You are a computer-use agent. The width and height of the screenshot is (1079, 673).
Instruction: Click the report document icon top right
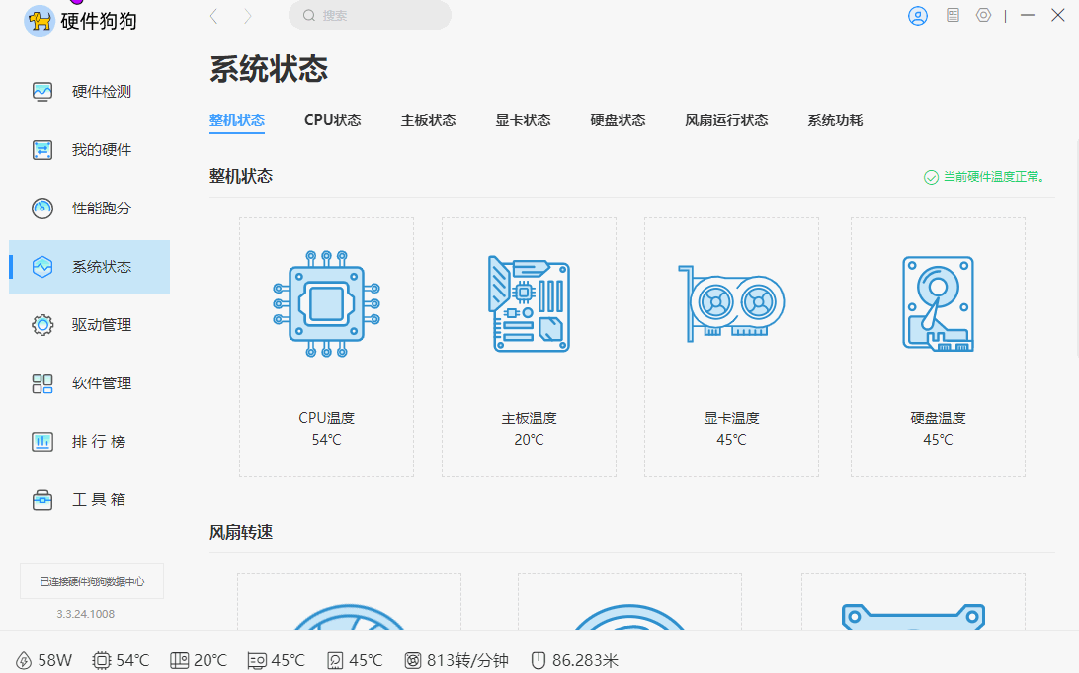click(x=952, y=15)
